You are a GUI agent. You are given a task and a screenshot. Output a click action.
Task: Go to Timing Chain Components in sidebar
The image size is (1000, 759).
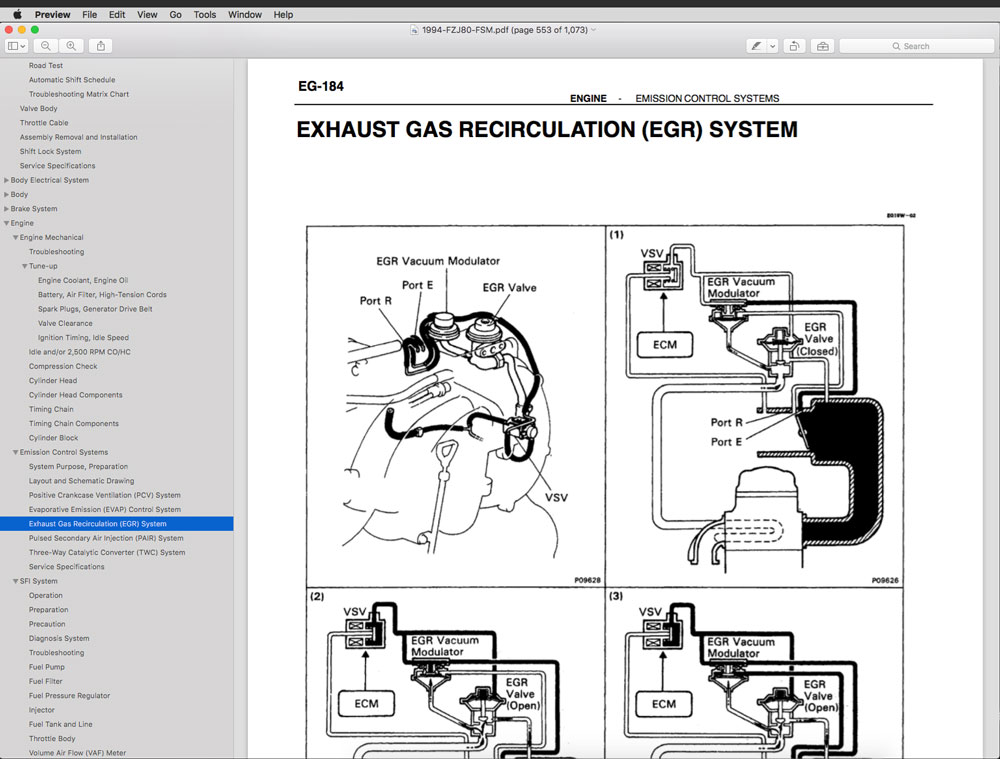[73, 424]
